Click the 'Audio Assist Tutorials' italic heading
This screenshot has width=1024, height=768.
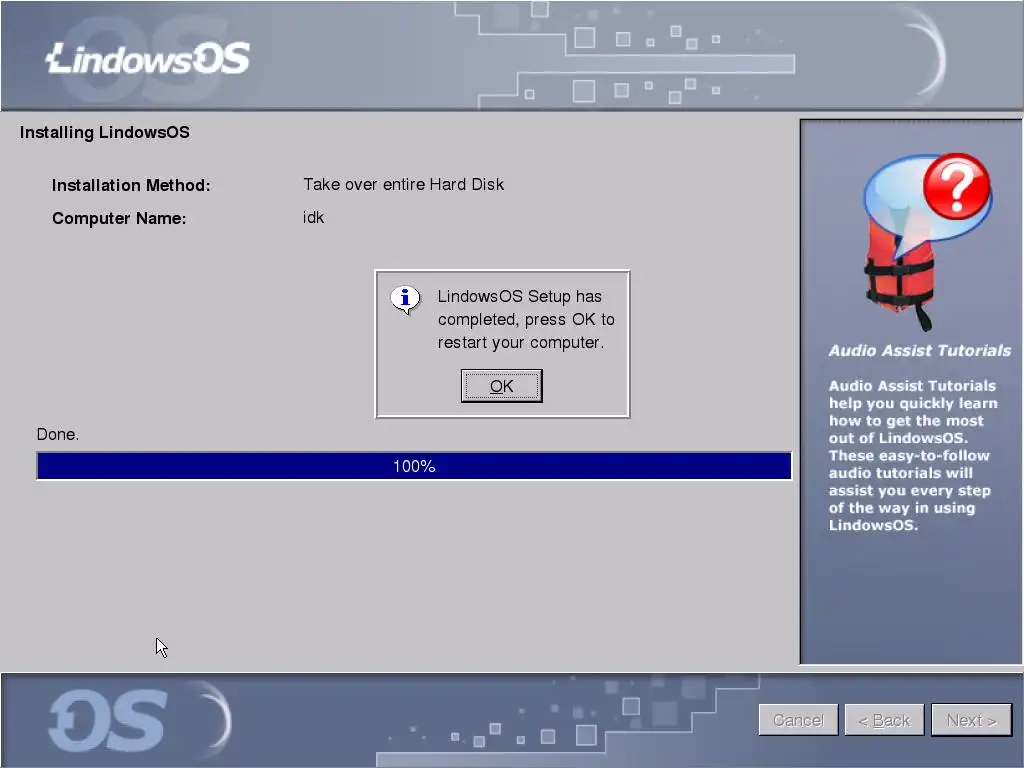point(920,351)
